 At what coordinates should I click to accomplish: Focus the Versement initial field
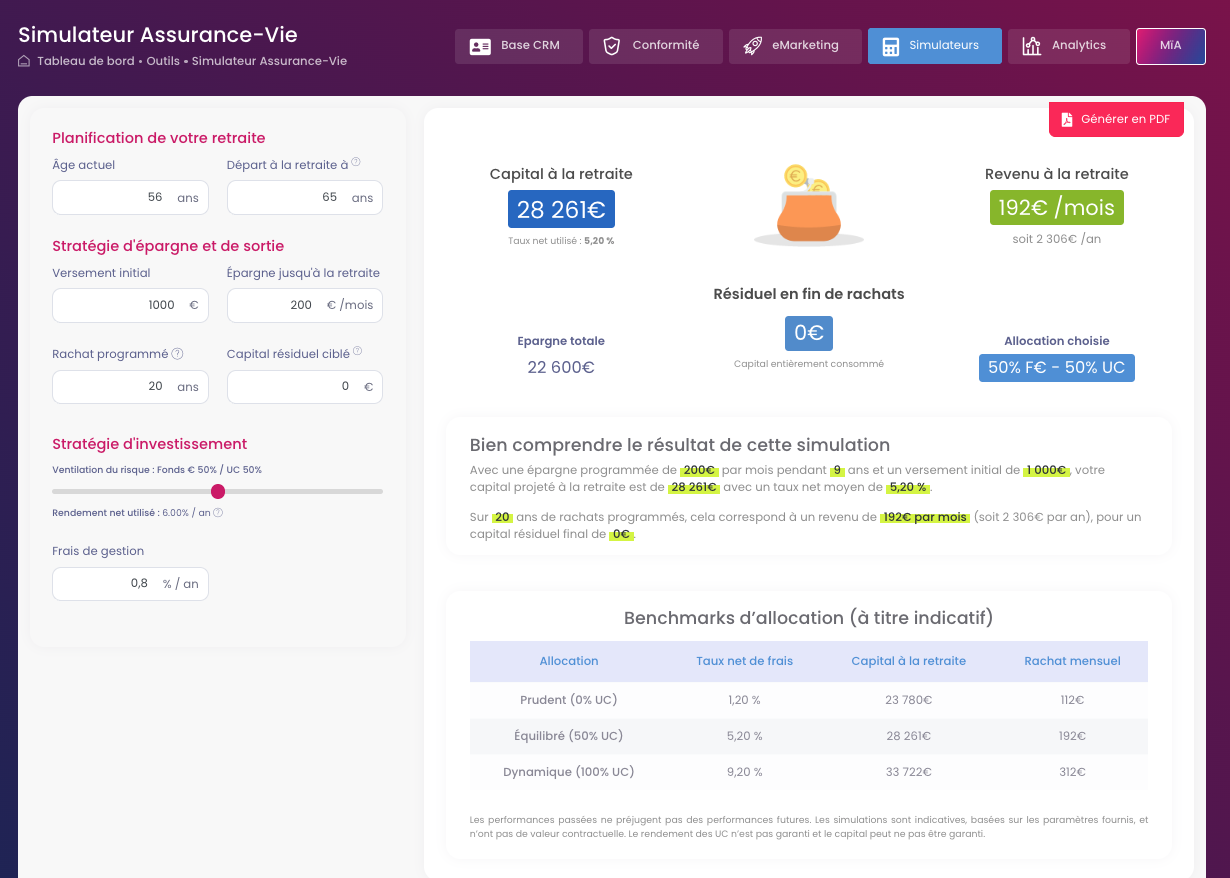pos(130,305)
